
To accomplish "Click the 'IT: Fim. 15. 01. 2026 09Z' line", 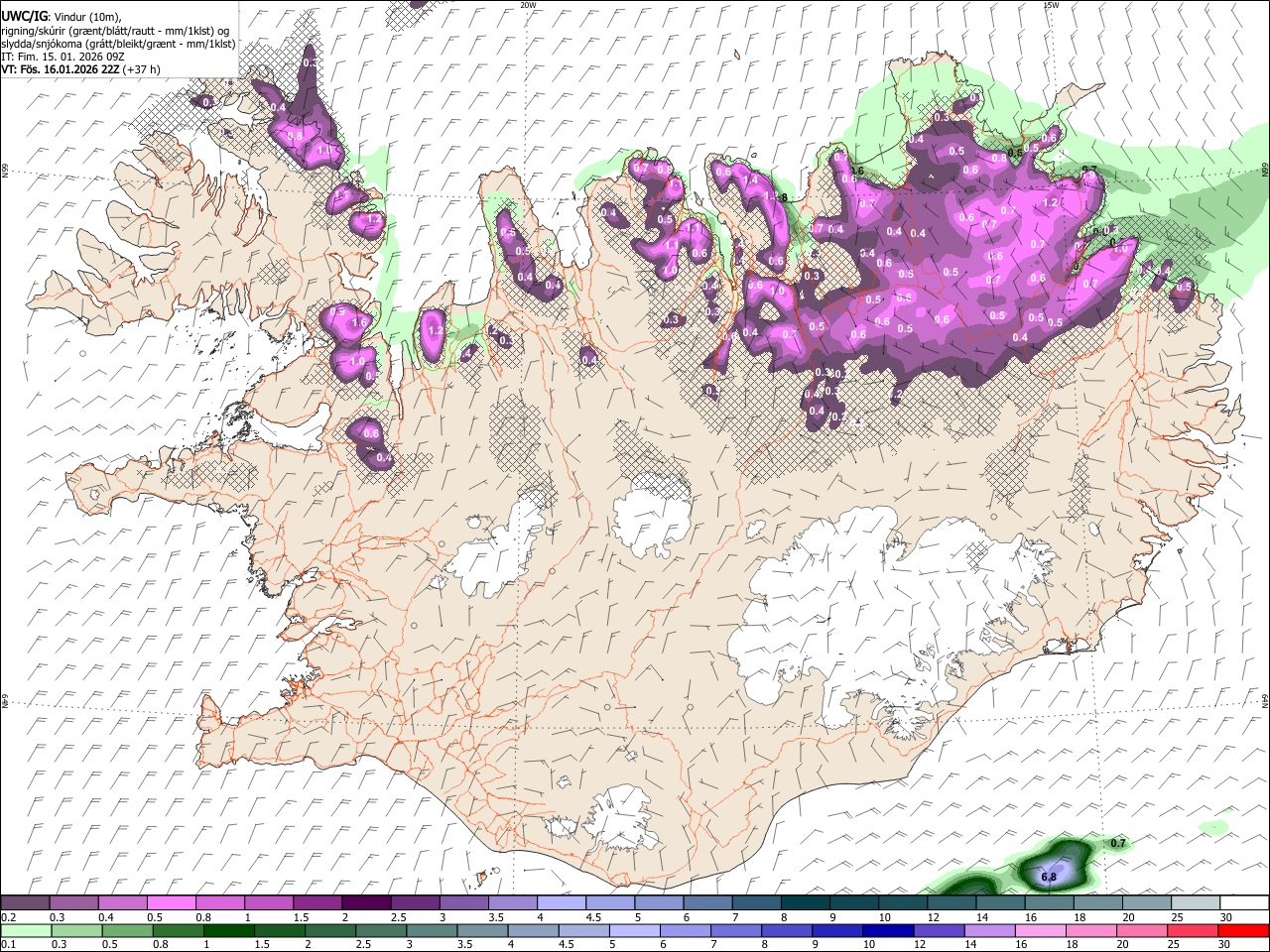I will [62, 57].
